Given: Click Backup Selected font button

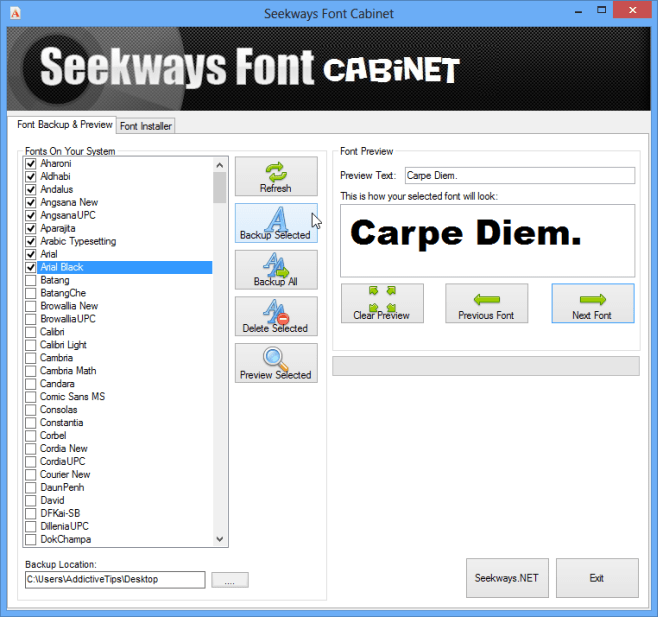Looking at the screenshot, I should (276, 223).
